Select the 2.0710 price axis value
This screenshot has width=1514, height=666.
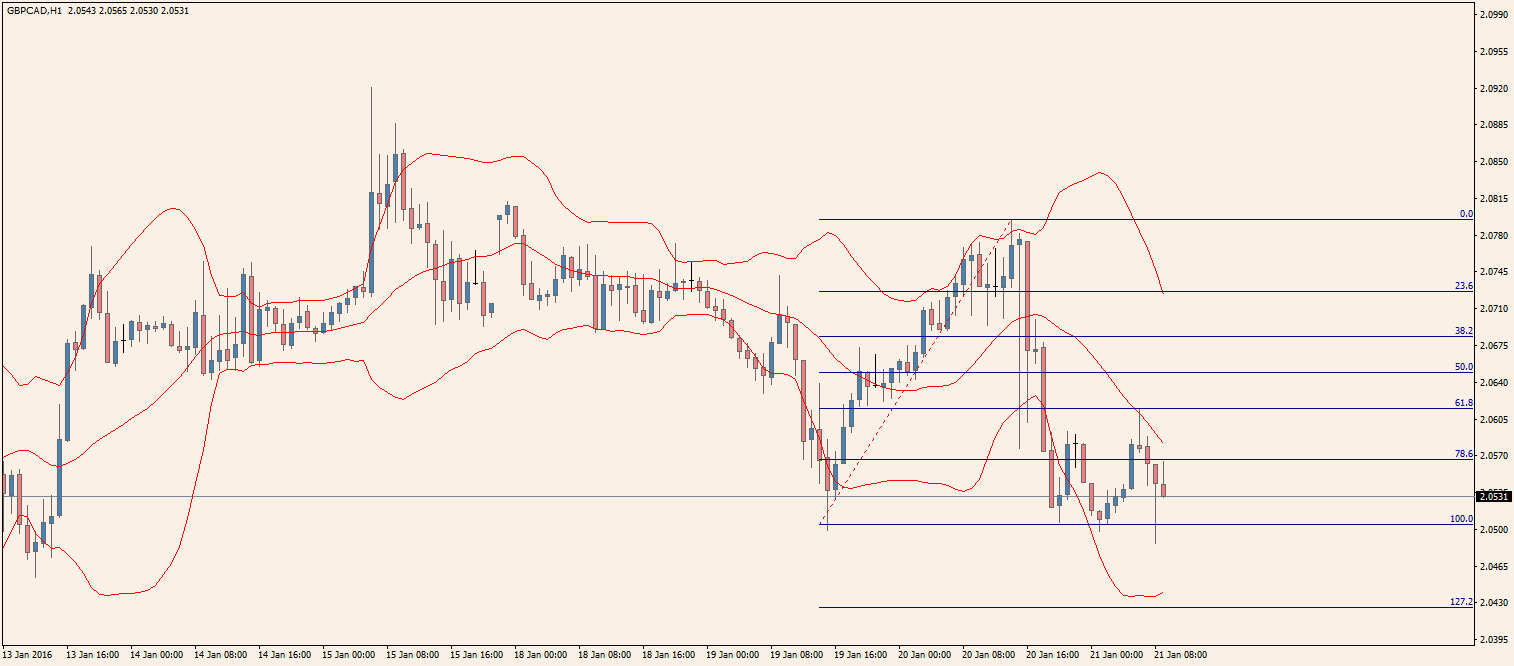[x=1494, y=309]
